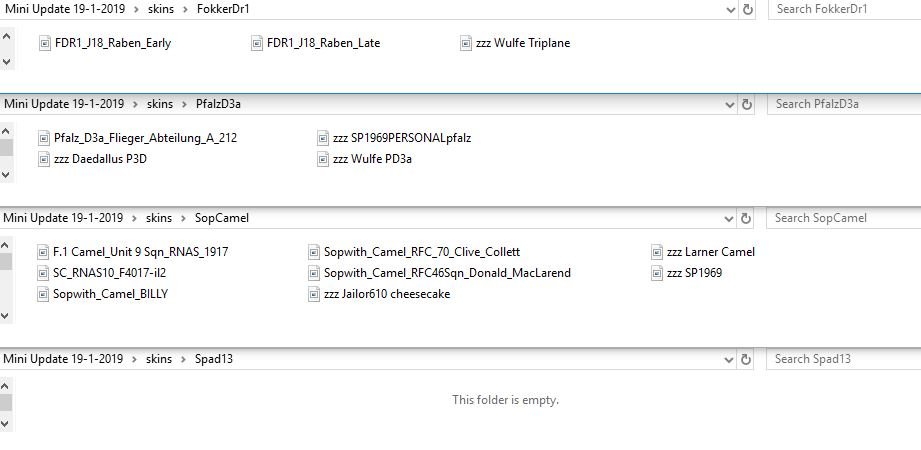
Task: Refresh the FokkerDr1 folder view
Action: pyautogui.click(x=746, y=9)
